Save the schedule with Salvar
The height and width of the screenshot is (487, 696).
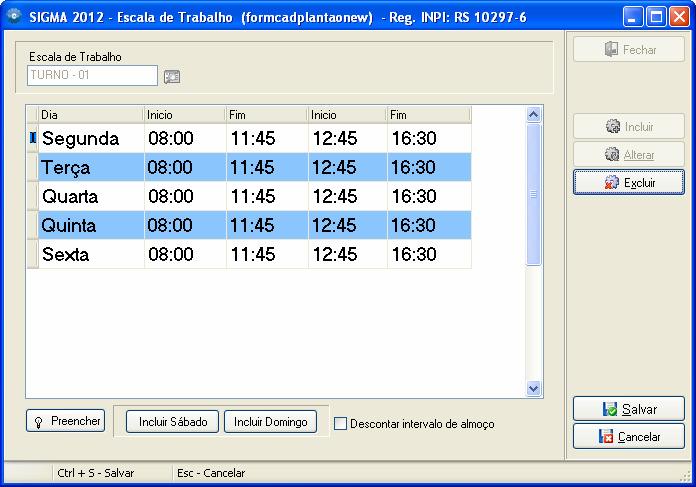629,409
